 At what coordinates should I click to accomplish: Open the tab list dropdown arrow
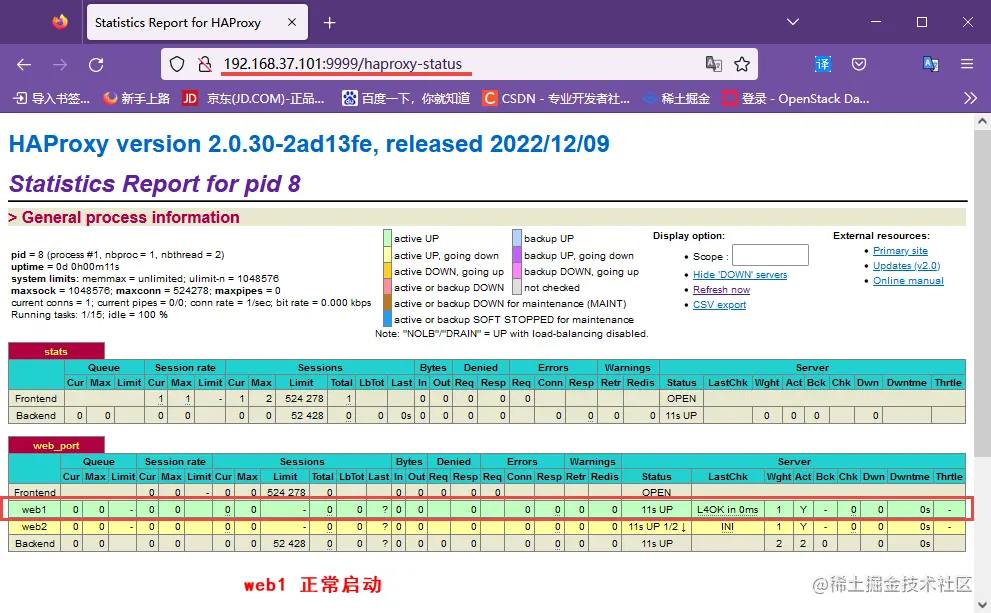[x=792, y=21]
